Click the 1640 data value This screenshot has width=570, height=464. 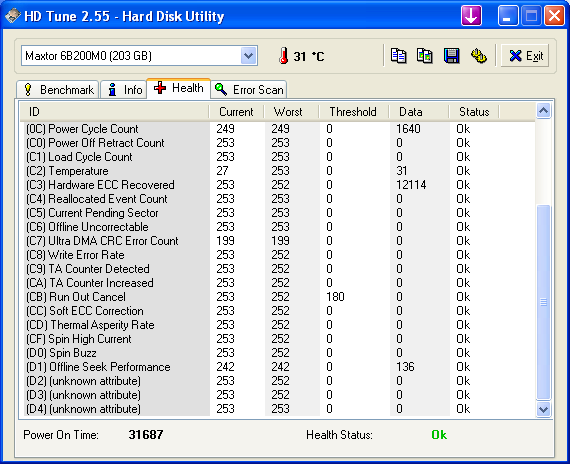tap(408, 129)
